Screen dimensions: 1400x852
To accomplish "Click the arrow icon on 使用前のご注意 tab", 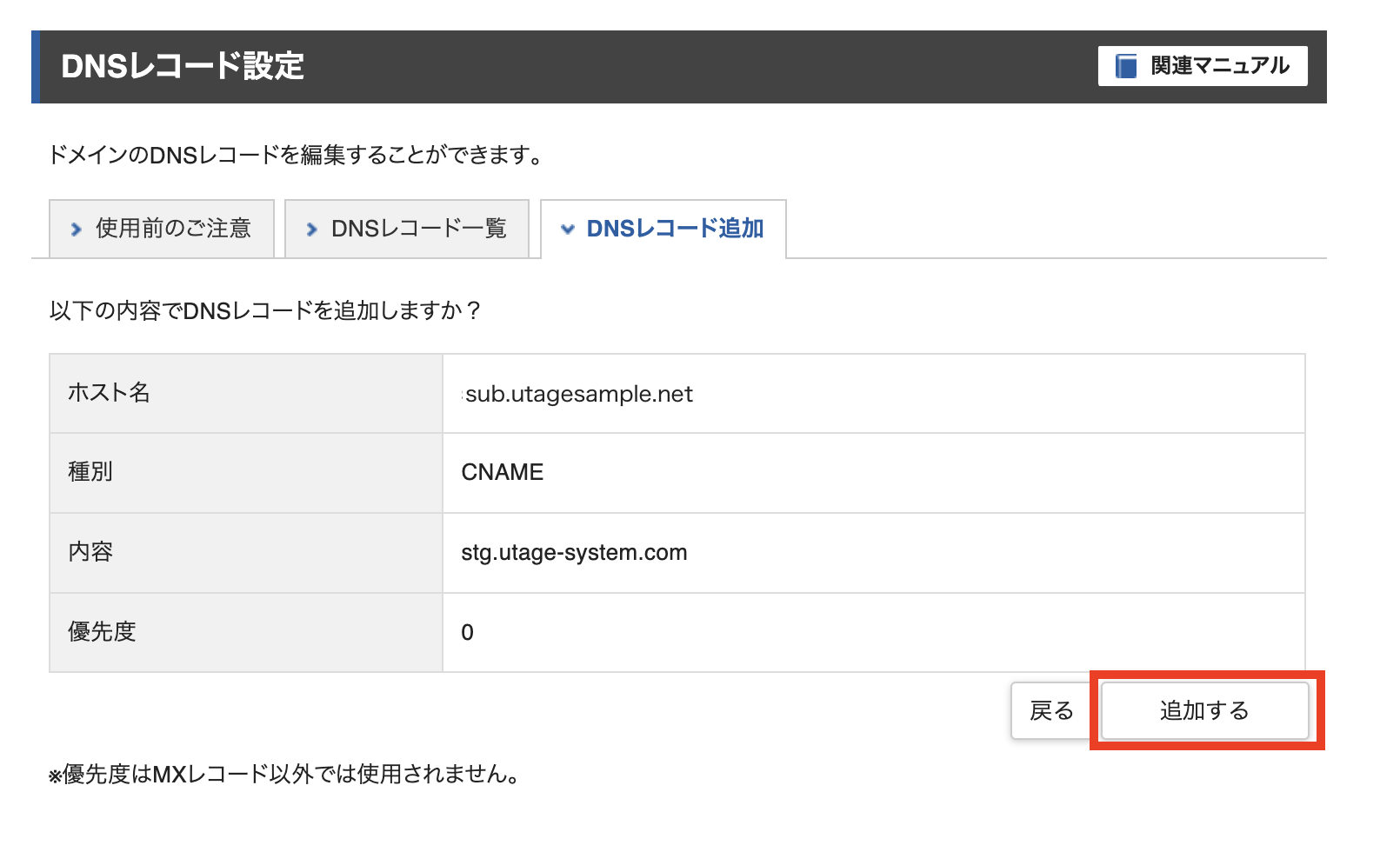I will [x=77, y=230].
